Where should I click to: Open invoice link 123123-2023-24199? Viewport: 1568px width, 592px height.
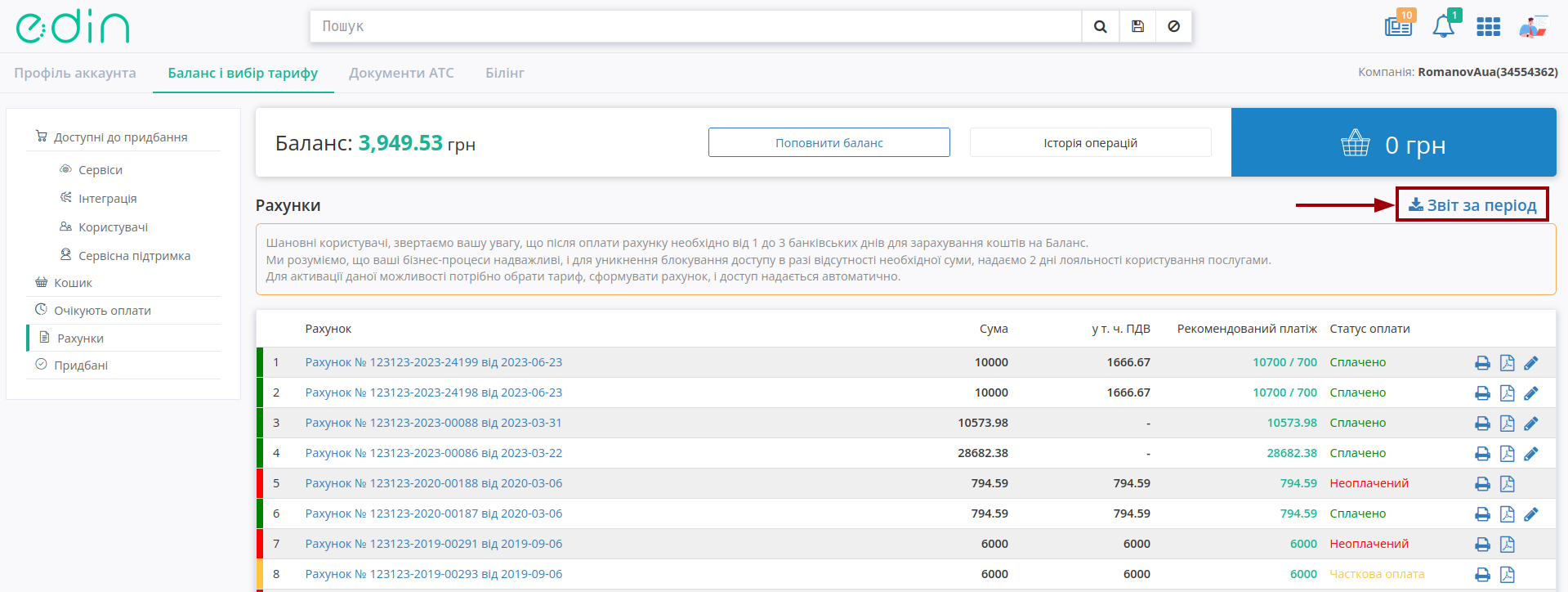434,362
